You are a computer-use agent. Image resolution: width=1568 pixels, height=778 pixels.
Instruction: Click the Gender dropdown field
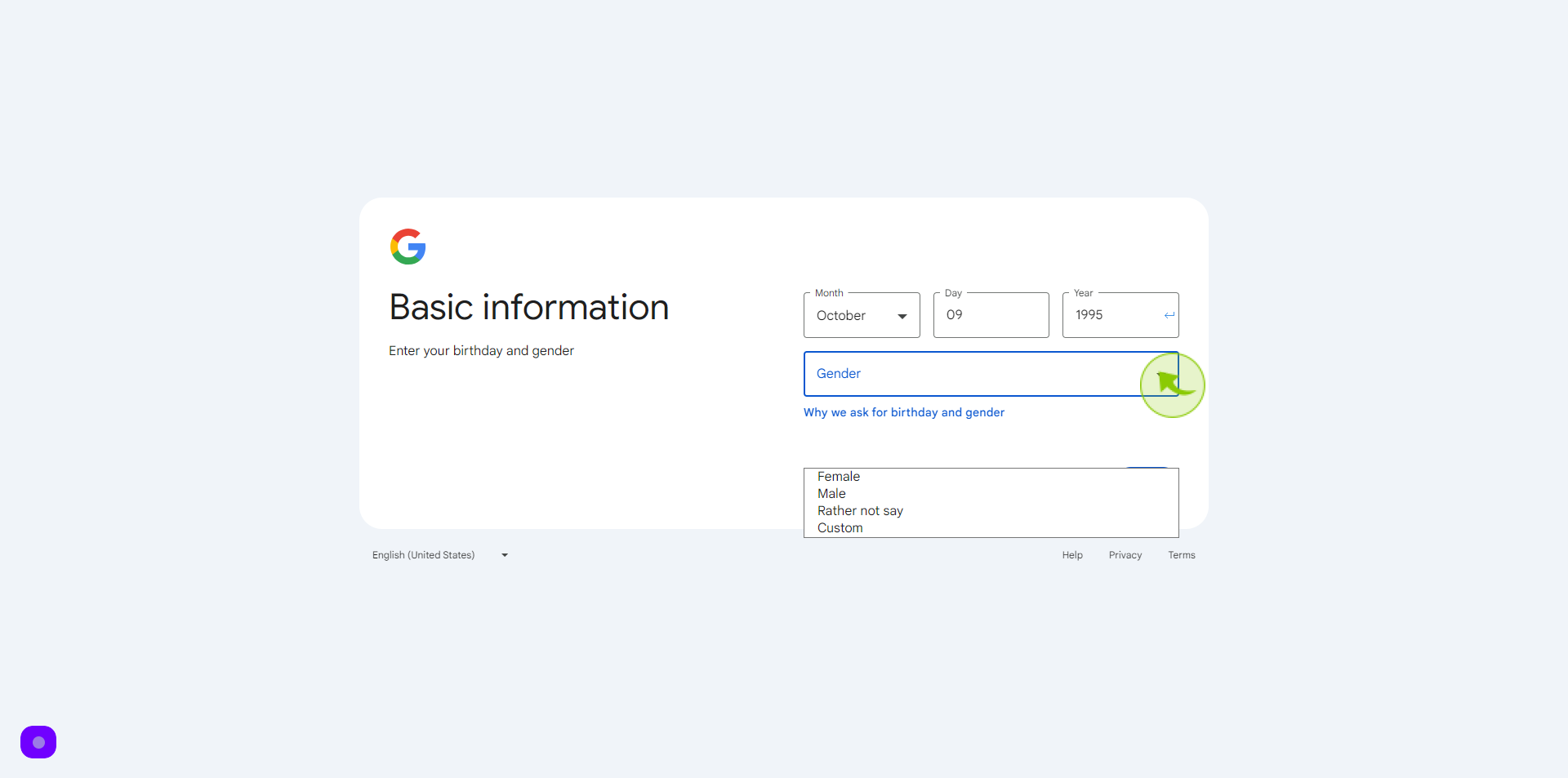pos(991,374)
